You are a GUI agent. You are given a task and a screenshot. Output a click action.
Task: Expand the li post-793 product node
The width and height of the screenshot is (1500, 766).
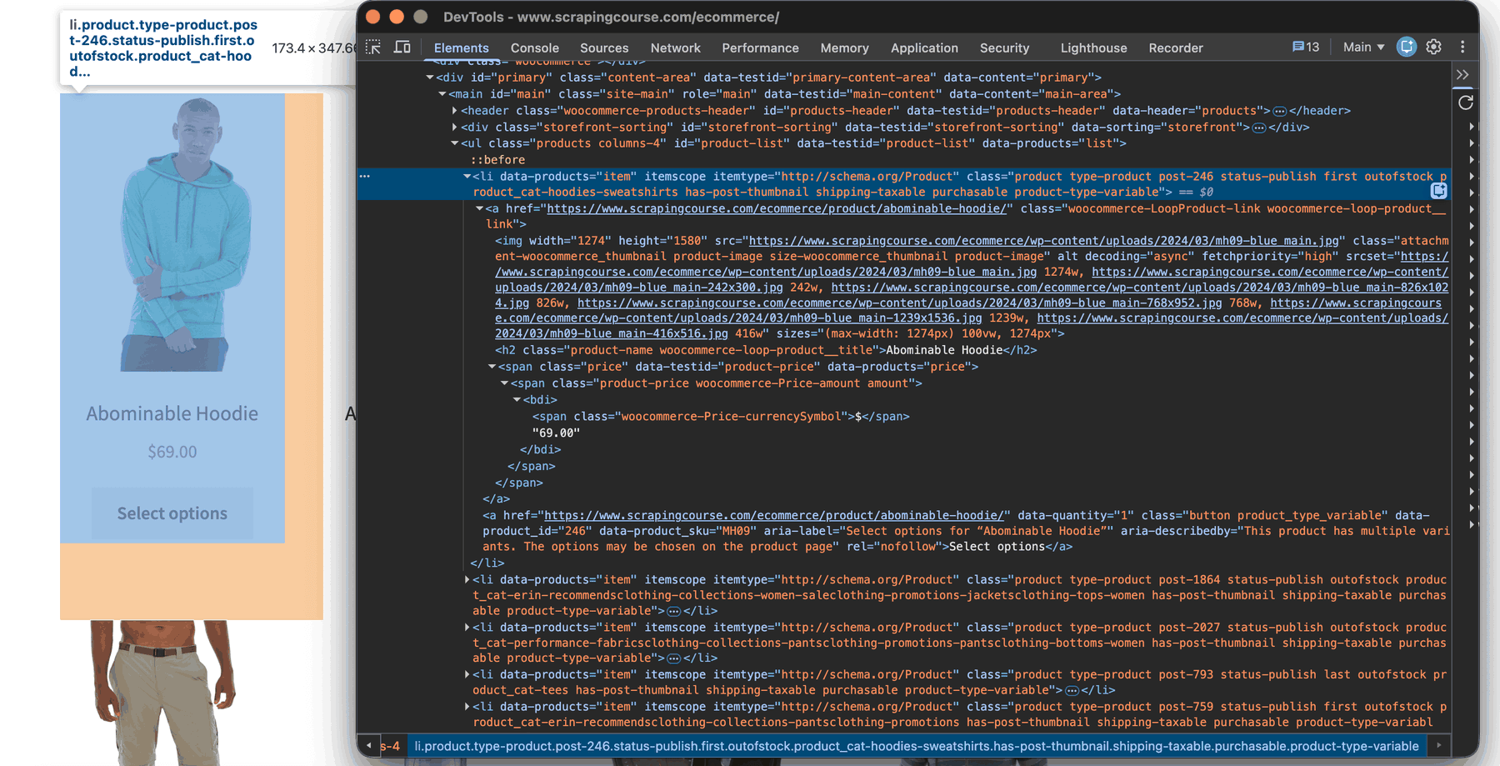pyautogui.click(x=466, y=674)
